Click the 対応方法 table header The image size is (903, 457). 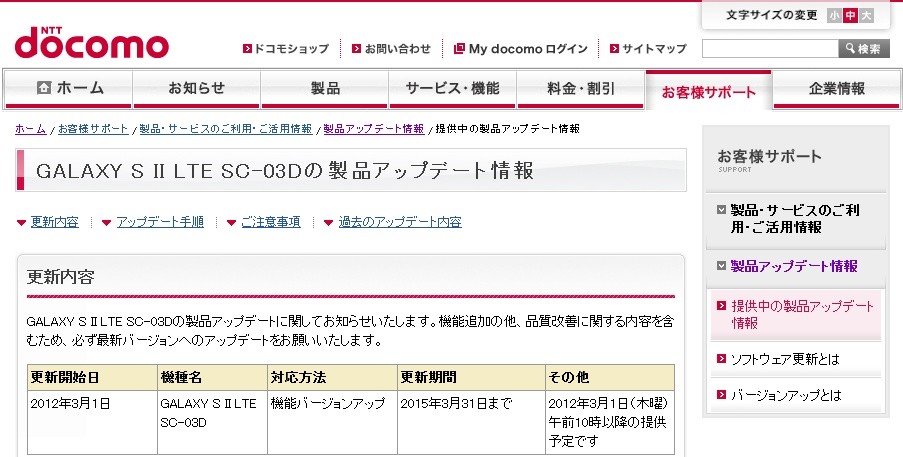click(332, 378)
